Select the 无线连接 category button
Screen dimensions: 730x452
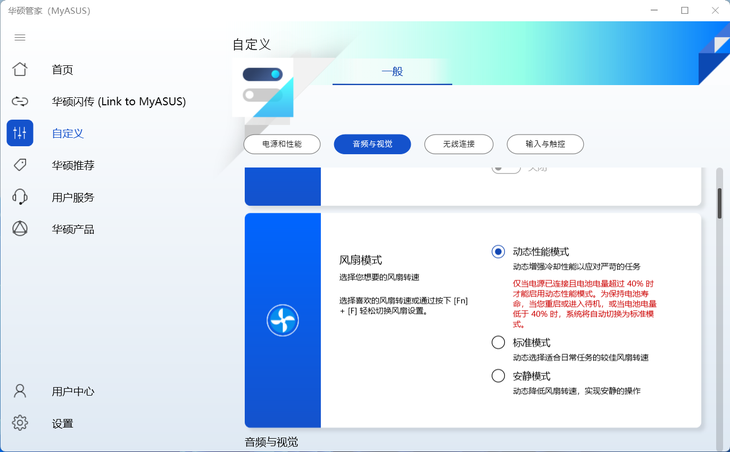(x=459, y=144)
